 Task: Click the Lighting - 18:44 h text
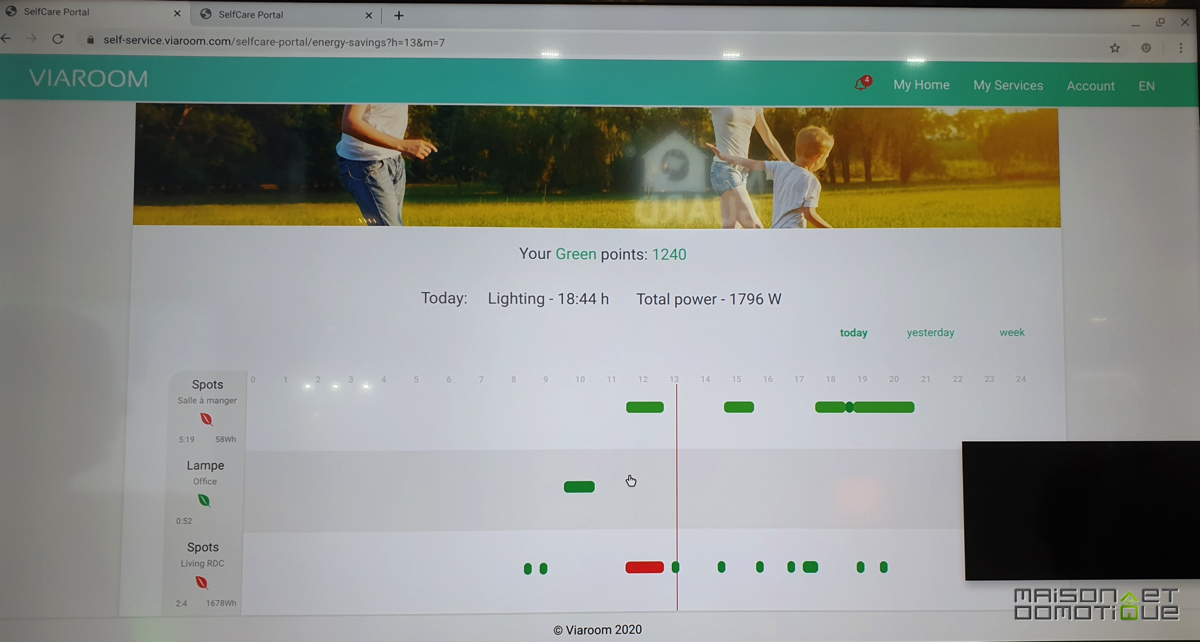tap(548, 299)
